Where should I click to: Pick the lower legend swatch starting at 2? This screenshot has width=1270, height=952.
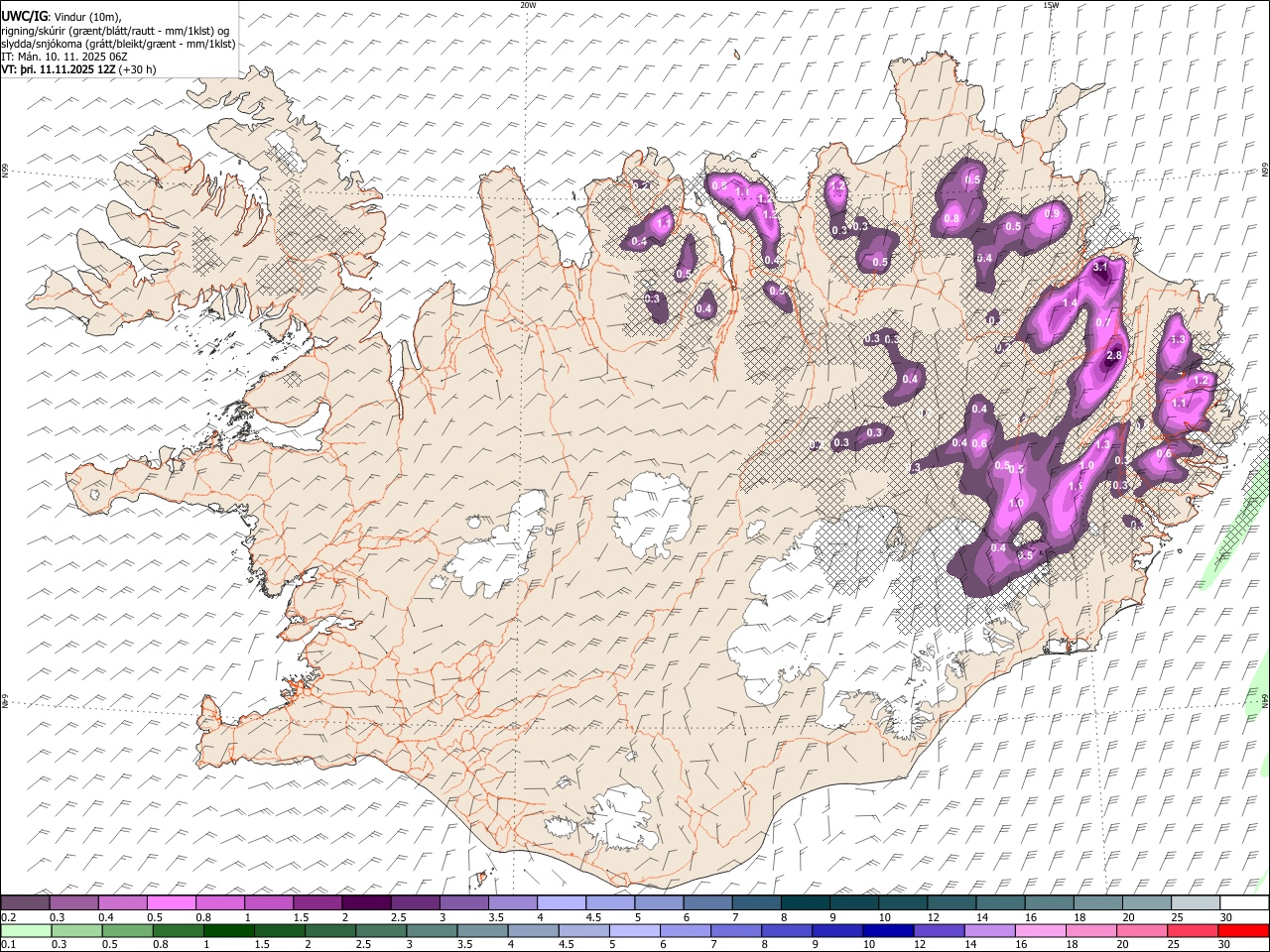[x=329, y=930]
